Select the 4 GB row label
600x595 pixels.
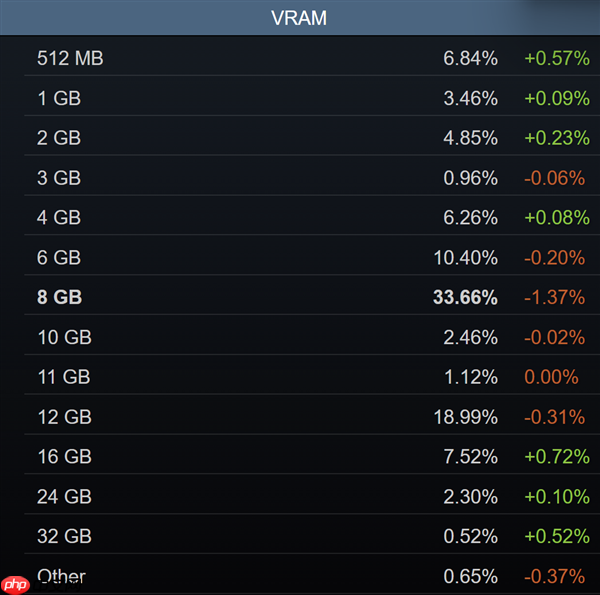(59, 217)
